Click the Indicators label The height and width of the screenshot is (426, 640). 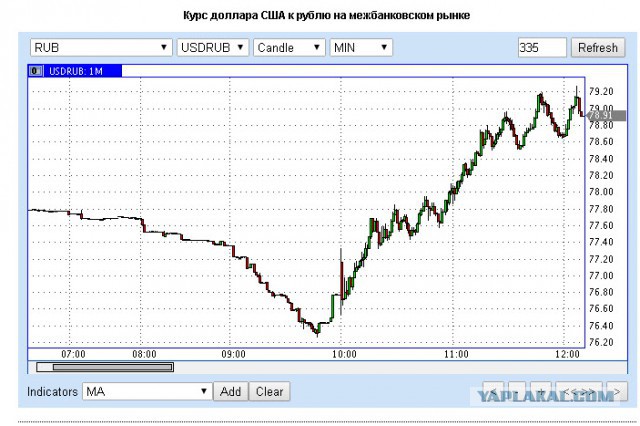pos(52,392)
